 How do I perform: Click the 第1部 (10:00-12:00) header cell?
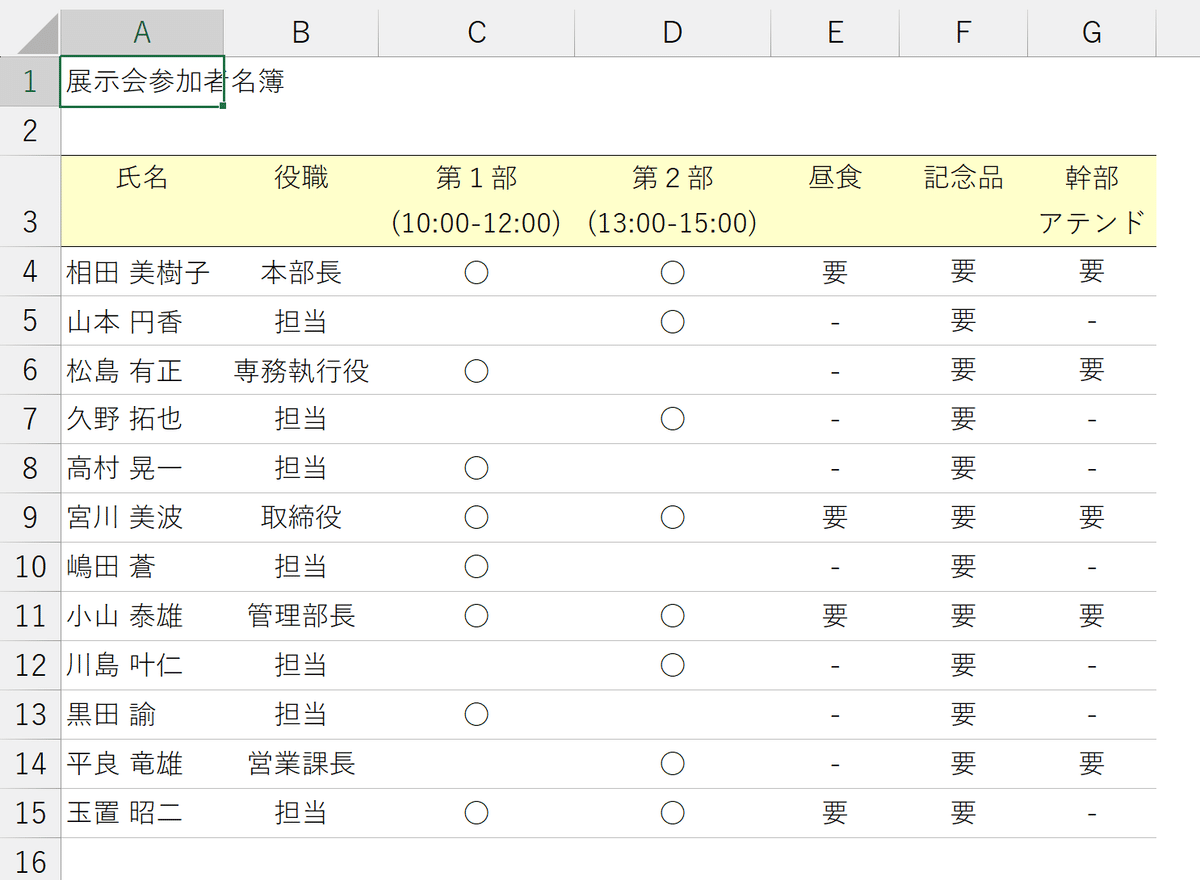tap(476, 201)
